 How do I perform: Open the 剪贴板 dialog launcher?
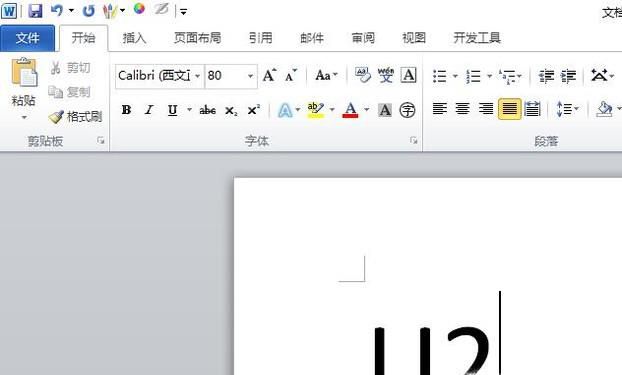(x=100, y=140)
